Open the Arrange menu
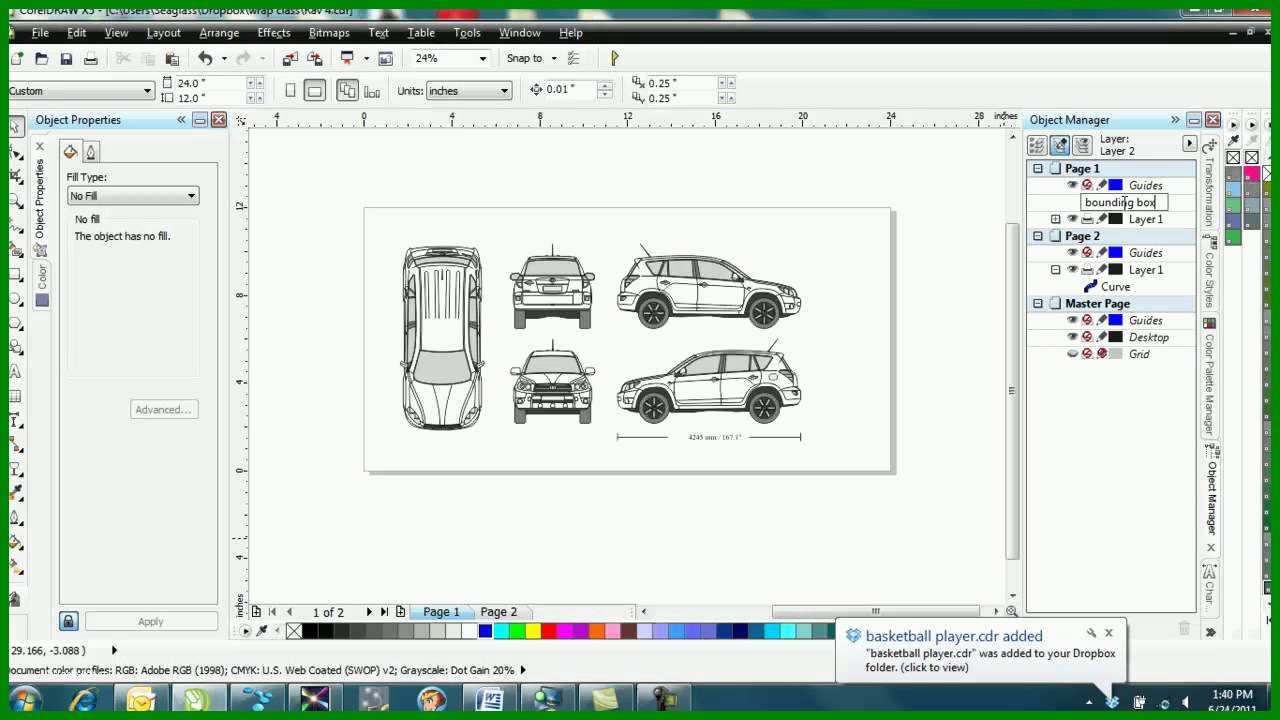 click(219, 33)
